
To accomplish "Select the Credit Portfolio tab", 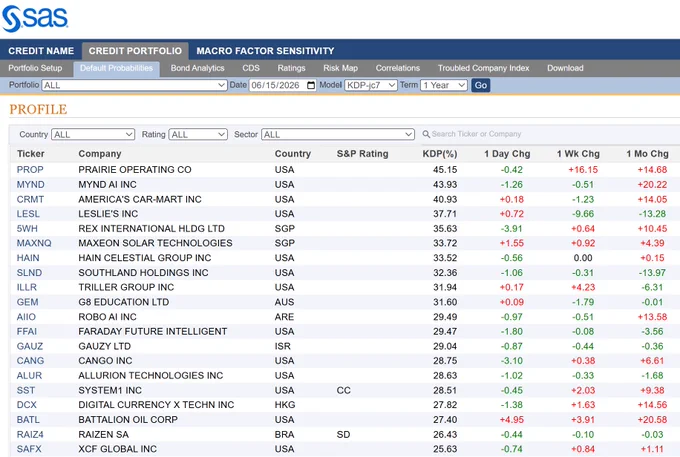I will [135, 51].
